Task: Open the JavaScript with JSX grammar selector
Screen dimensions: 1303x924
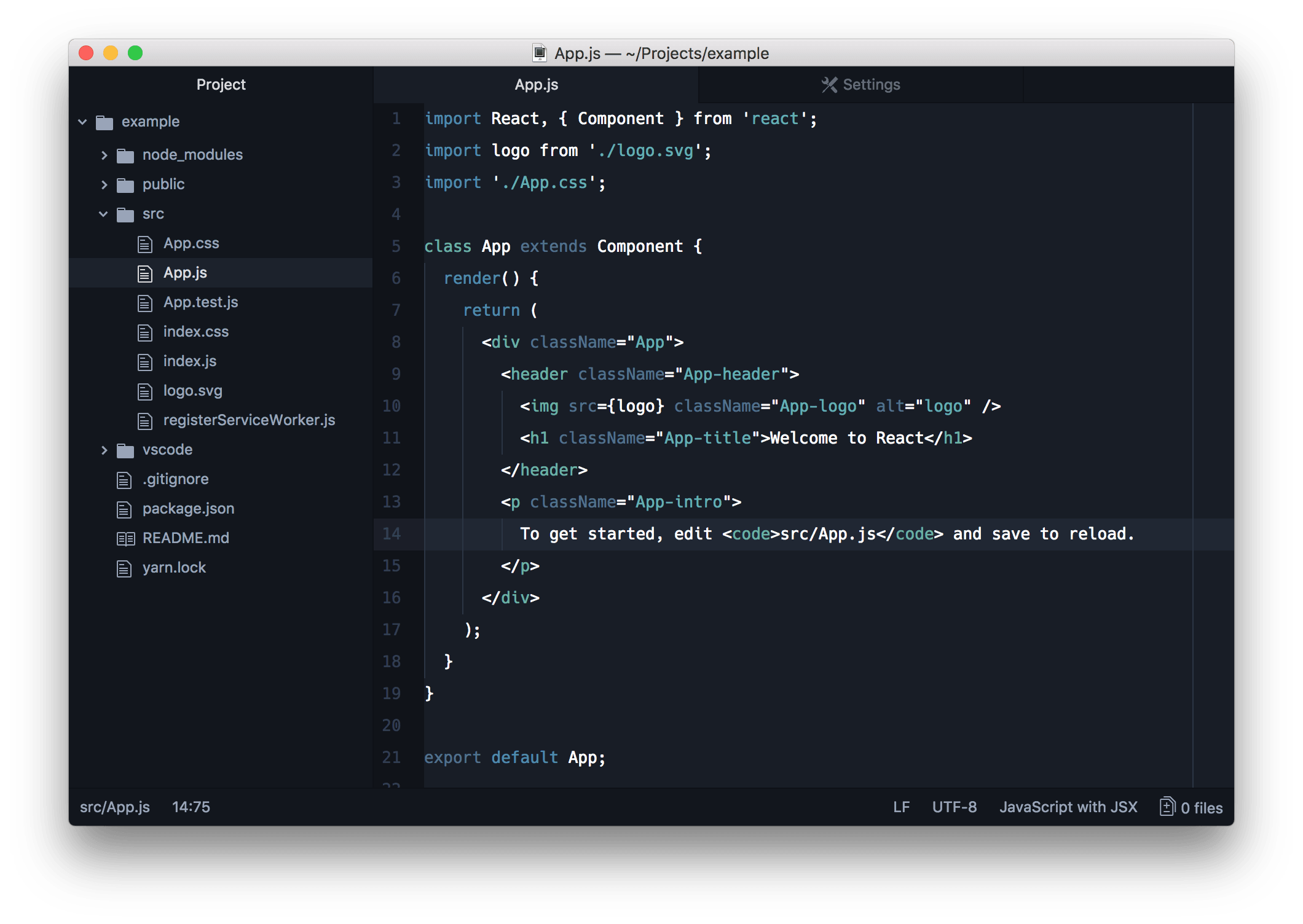Action: [x=1068, y=807]
